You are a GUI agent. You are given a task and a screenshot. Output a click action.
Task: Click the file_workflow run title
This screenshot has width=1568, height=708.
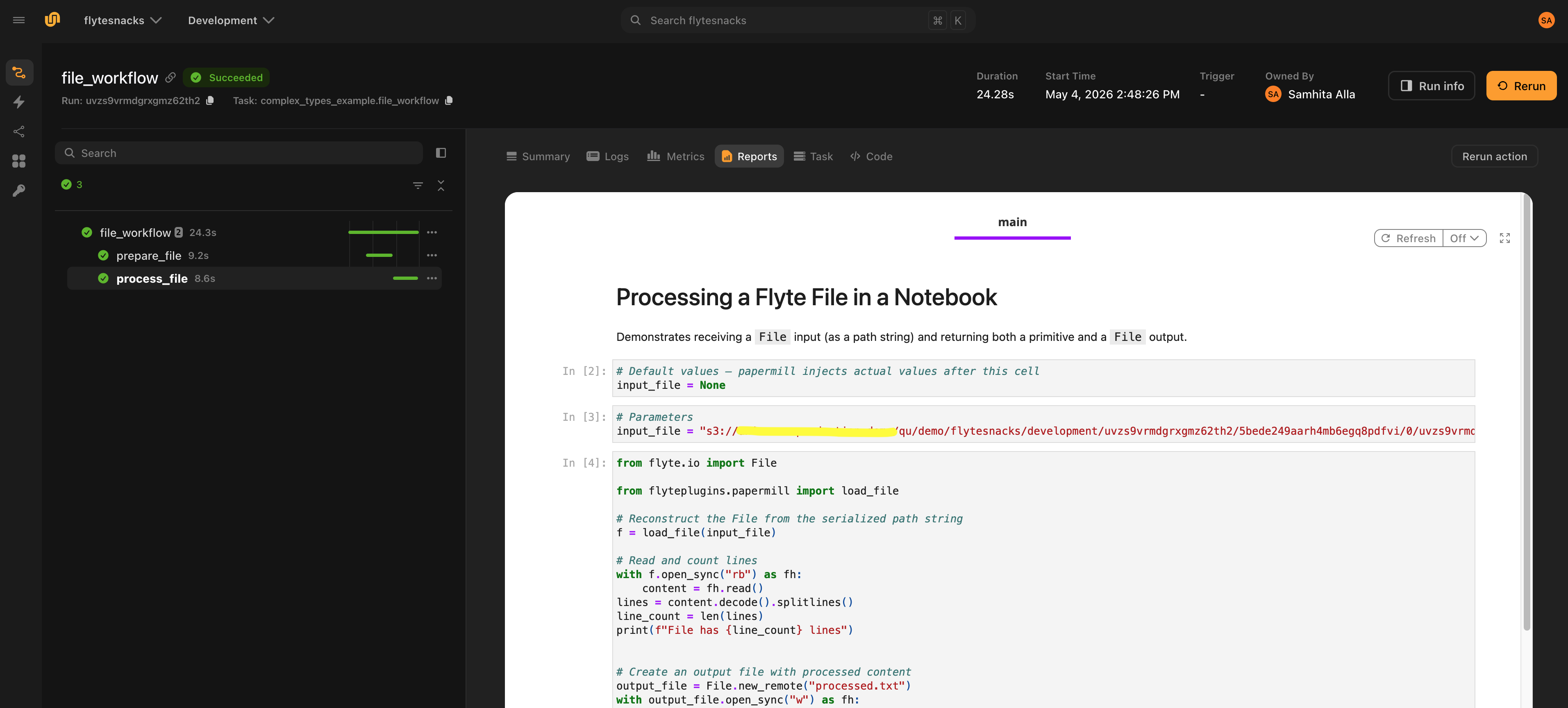(109, 77)
